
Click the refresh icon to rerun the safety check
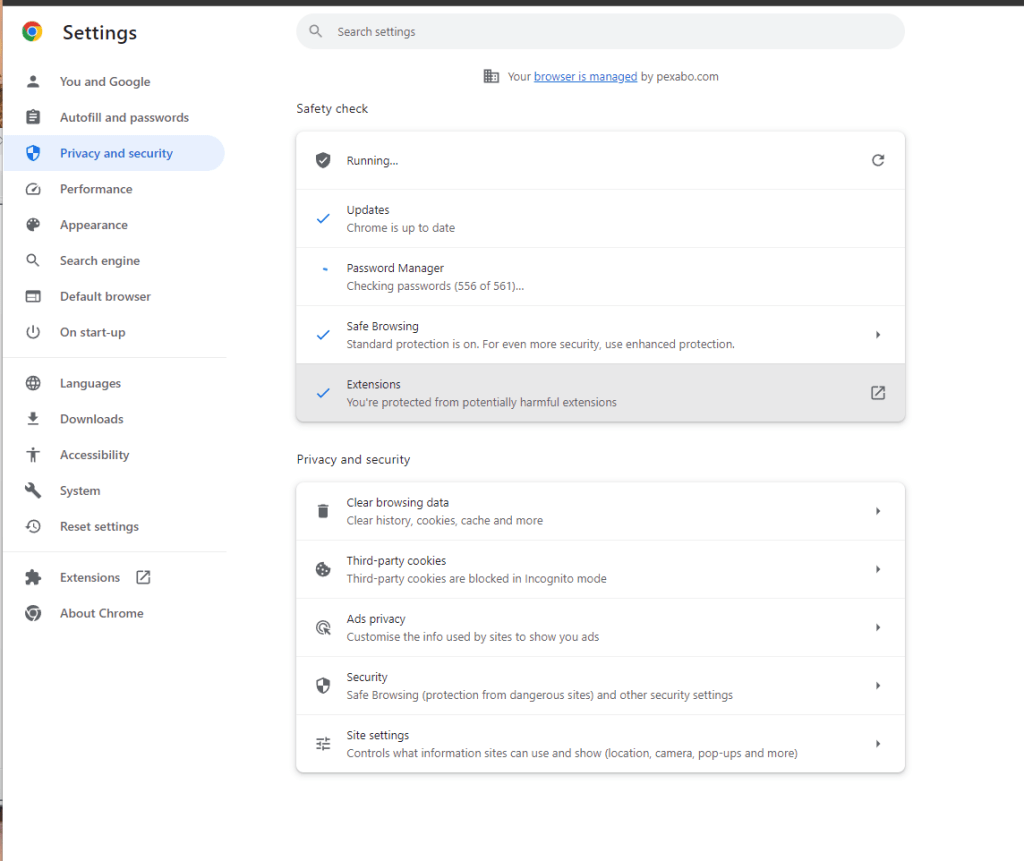[878, 160]
